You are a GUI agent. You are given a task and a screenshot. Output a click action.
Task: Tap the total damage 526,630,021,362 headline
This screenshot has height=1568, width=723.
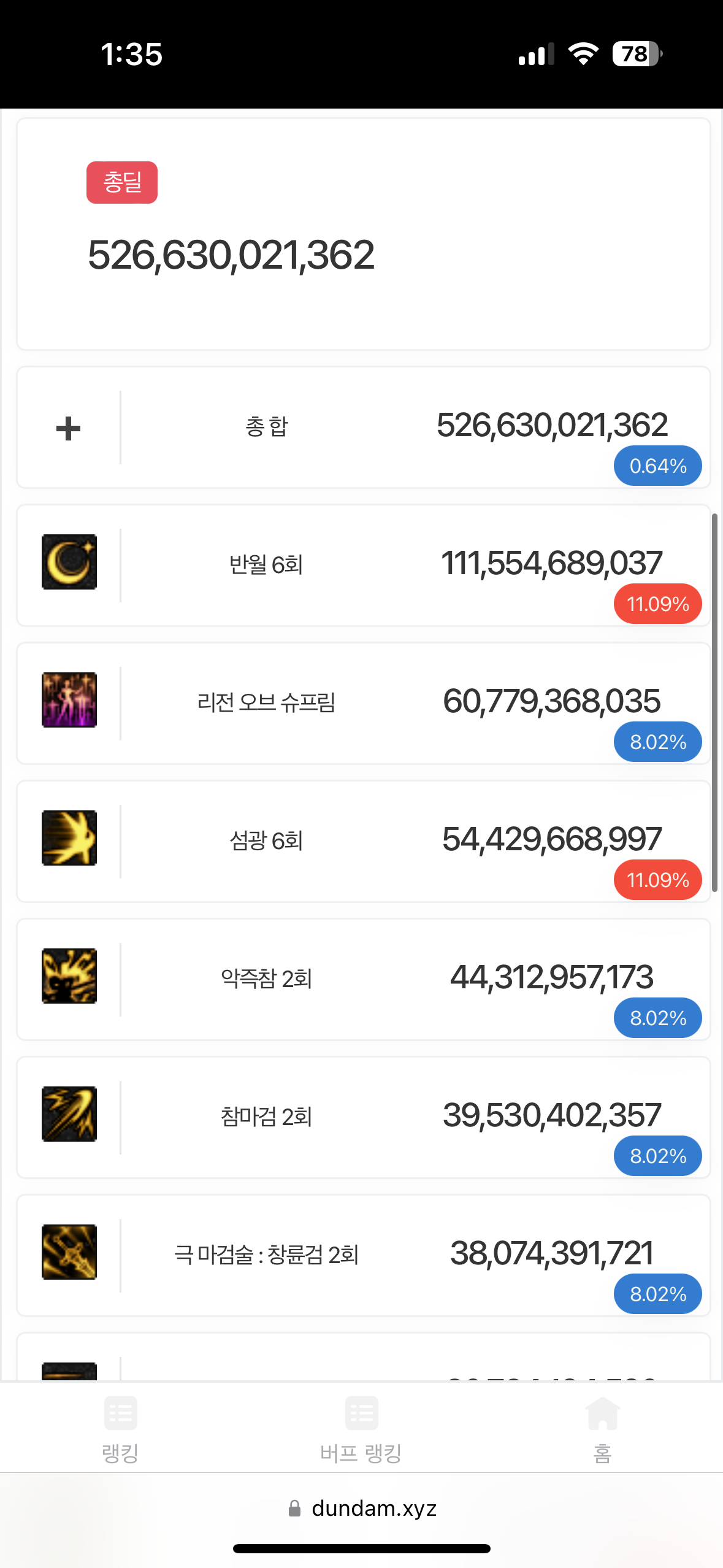(231, 255)
